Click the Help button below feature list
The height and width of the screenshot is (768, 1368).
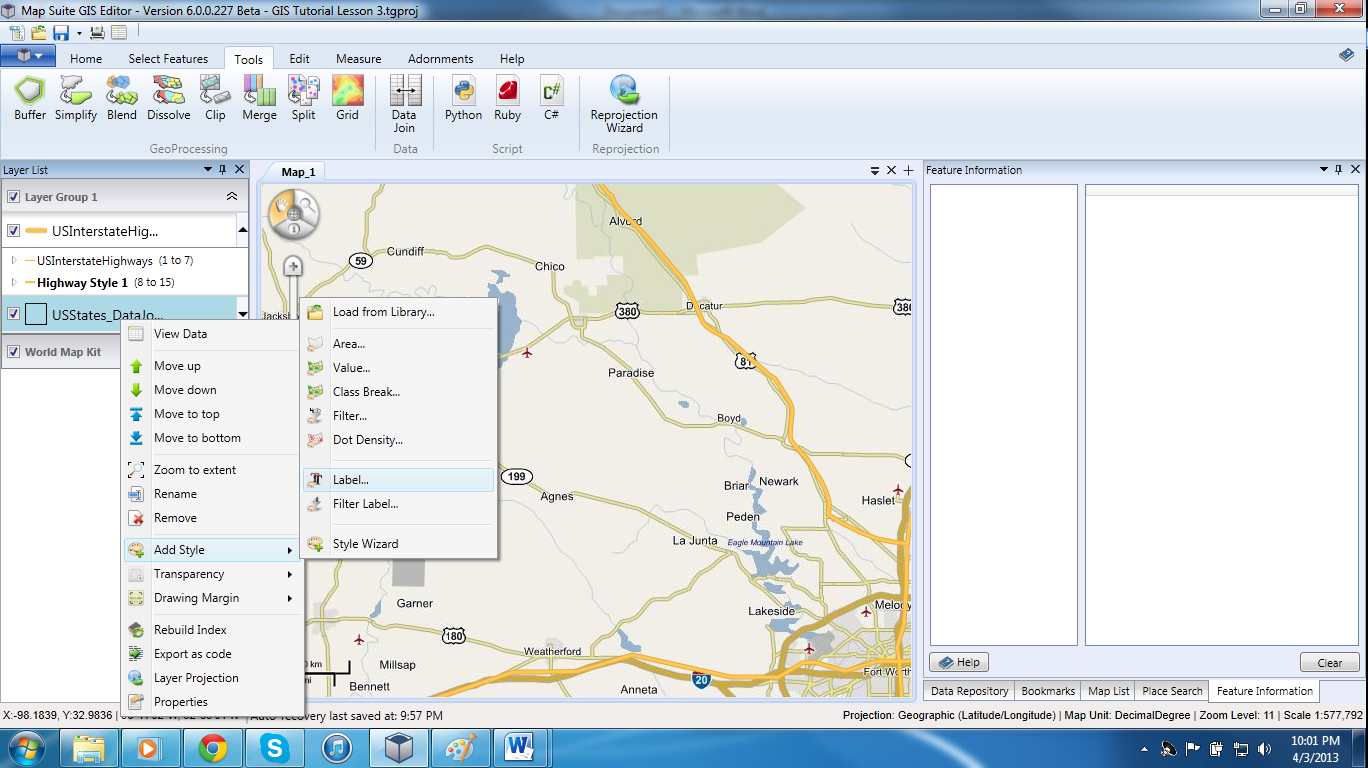pyautogui.click(x=959, y=662)
